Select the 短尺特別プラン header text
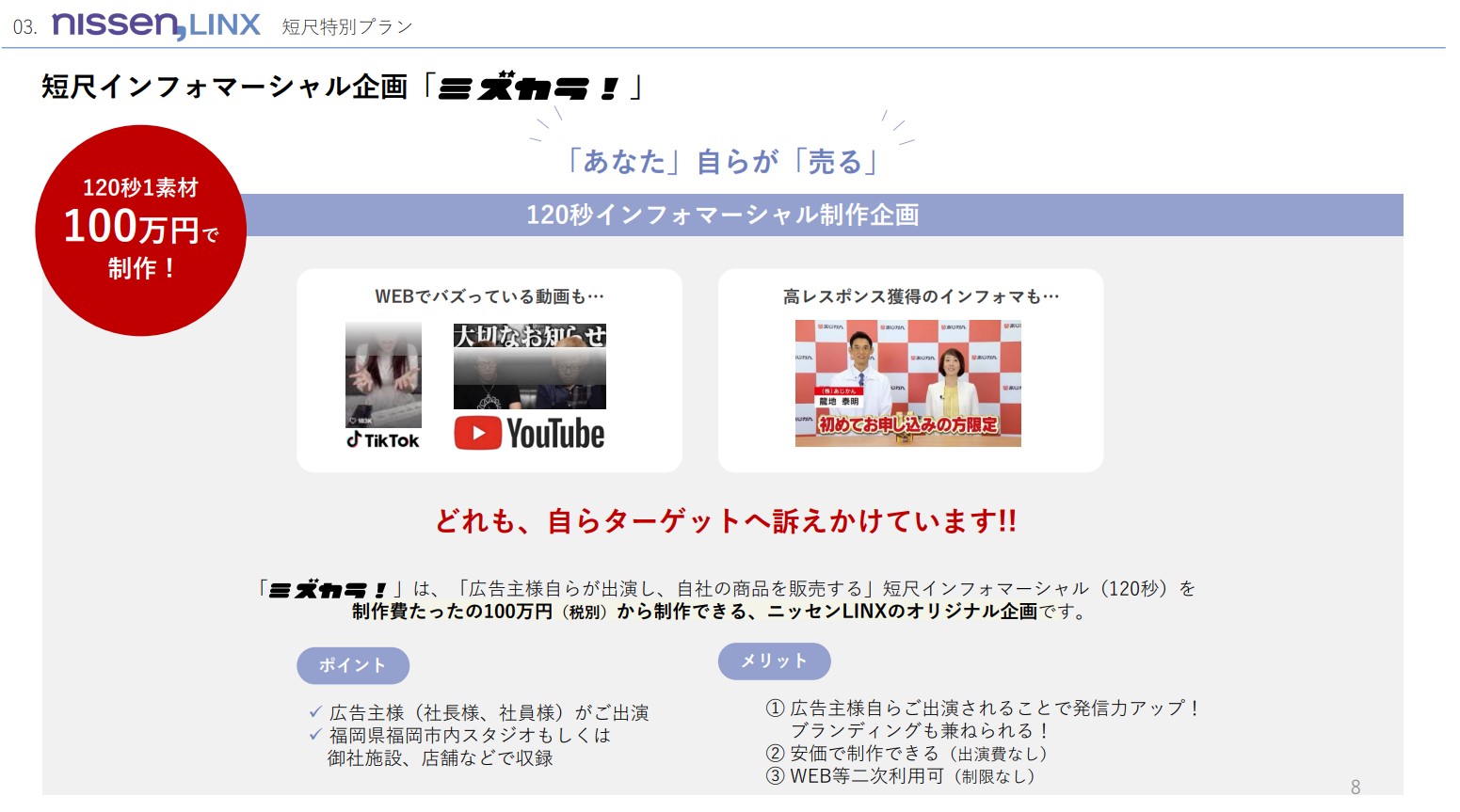Screen dimensions: 1460x812 (x=347, y=27)
